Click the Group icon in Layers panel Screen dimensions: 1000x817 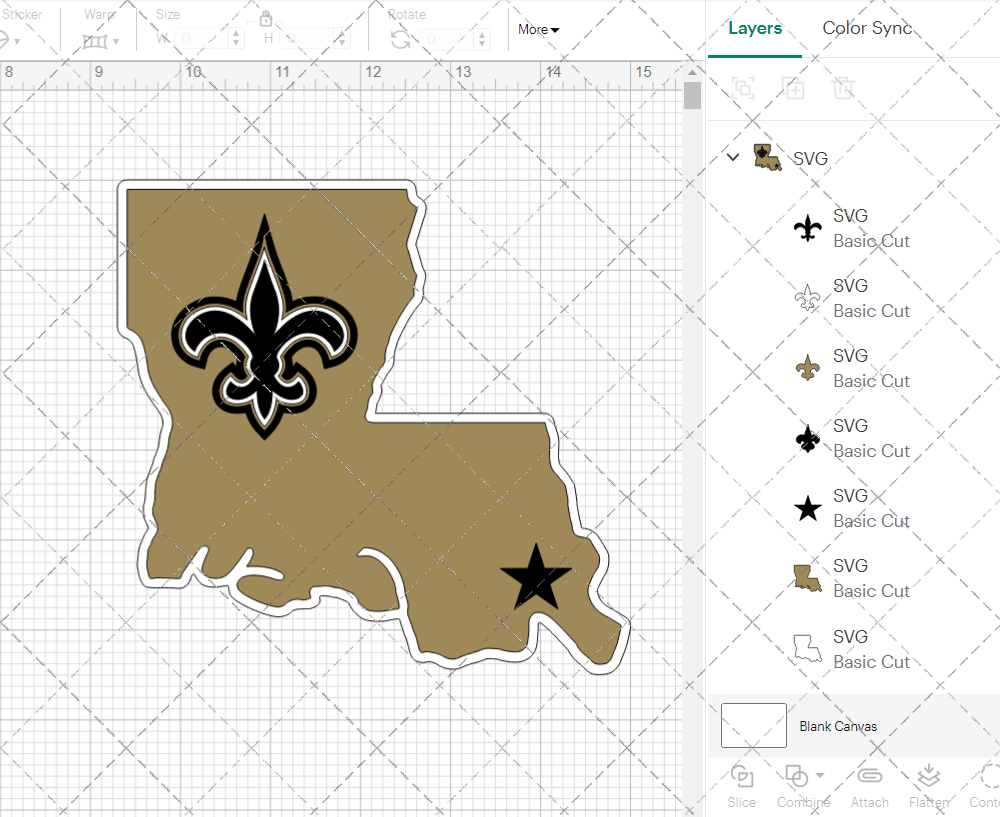tap(743, 88)
